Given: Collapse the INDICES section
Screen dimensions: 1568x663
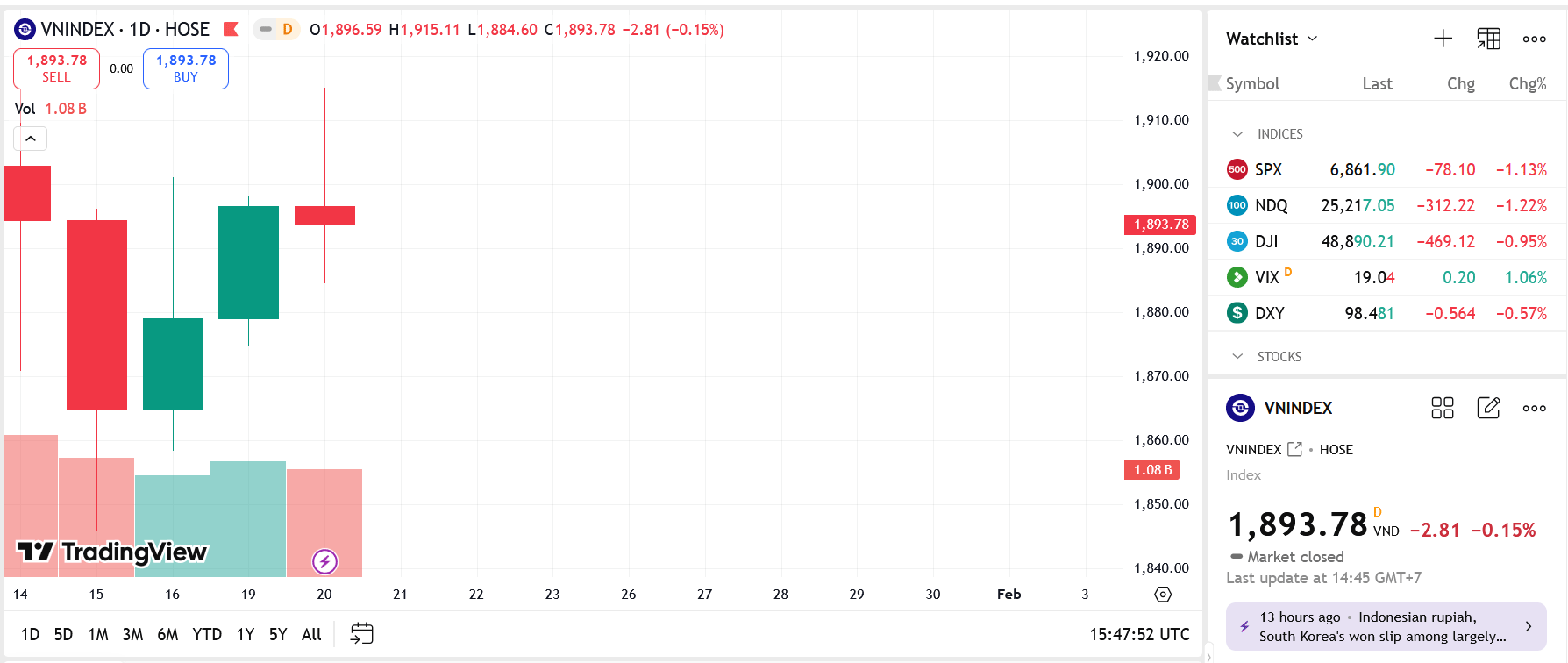Looking at the screenshot, I should [1237, 134].
